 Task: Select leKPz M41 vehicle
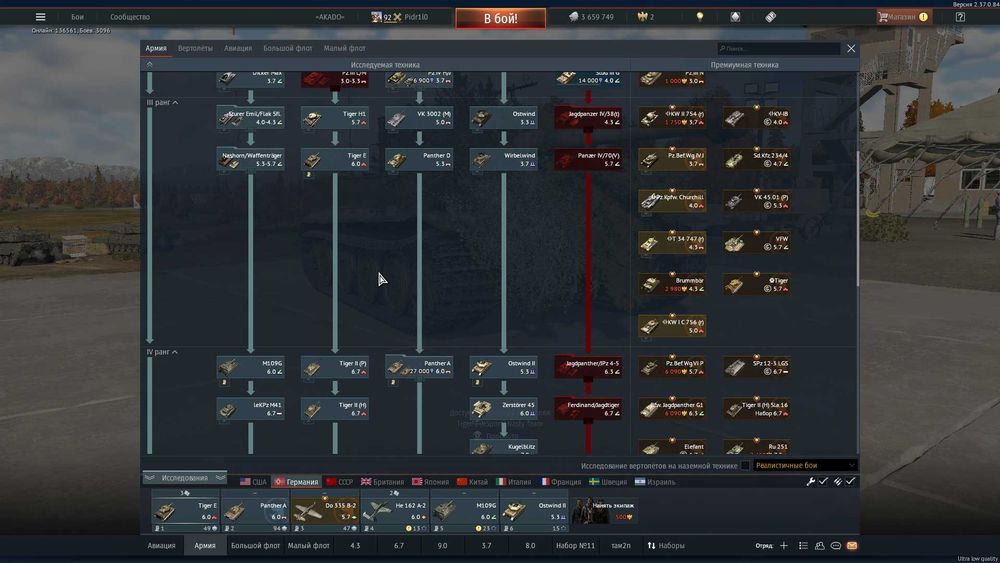250,409
